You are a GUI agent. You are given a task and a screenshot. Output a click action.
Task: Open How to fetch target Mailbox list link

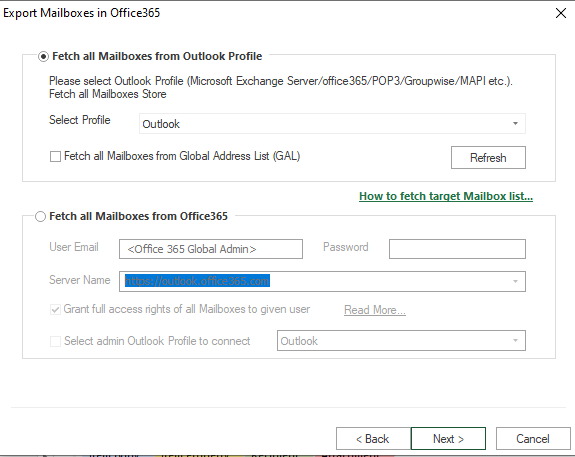click(x=446, y=196)
